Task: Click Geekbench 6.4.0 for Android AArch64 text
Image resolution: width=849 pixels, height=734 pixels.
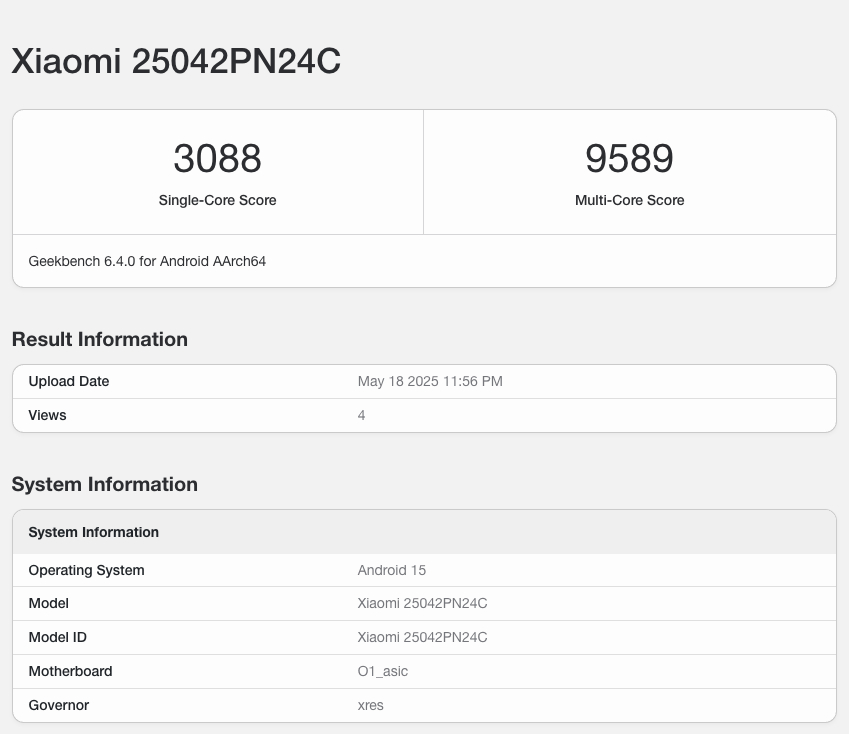Action: 147,261
